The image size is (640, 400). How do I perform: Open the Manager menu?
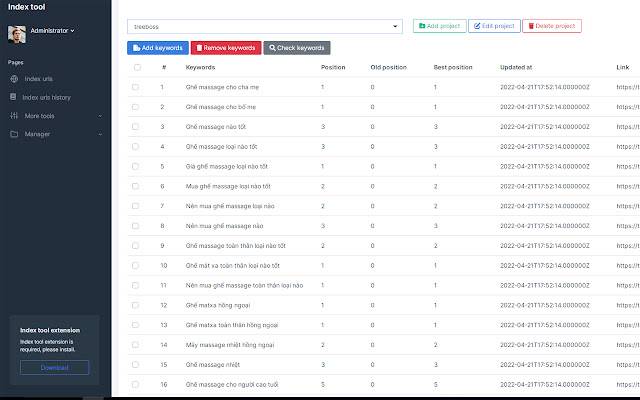pyautogui.click(x=37, y=134)
